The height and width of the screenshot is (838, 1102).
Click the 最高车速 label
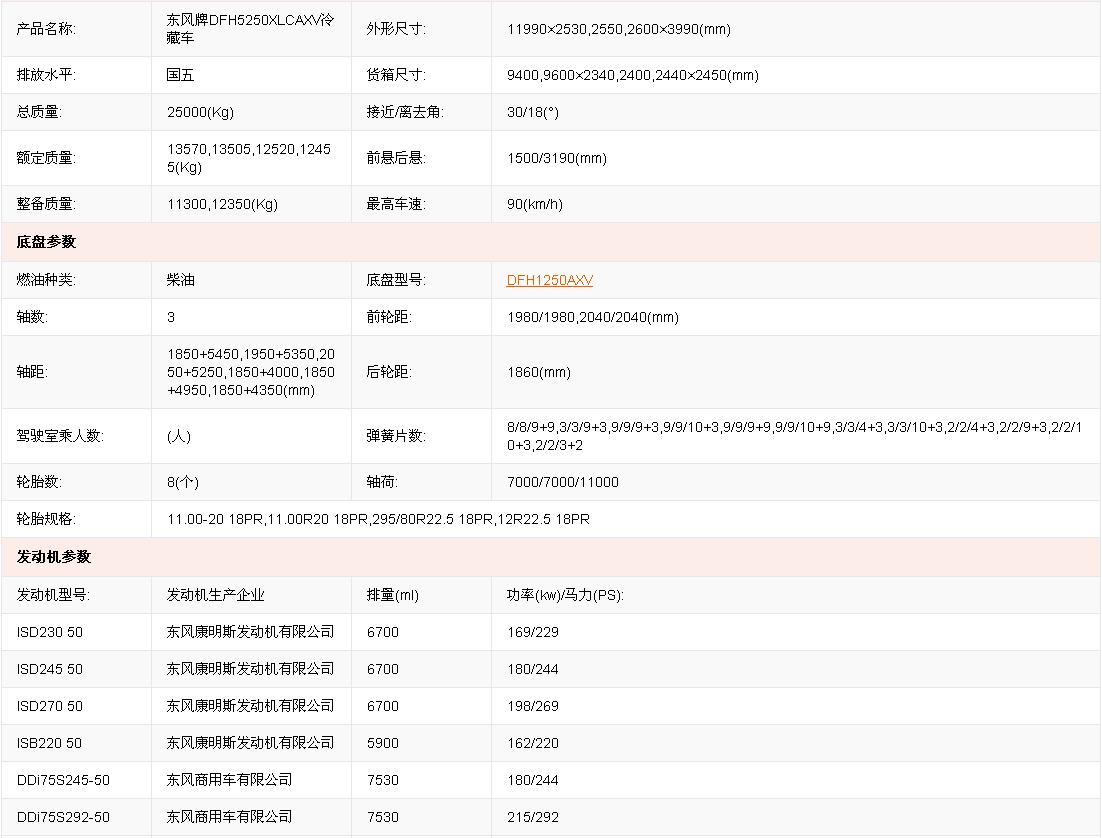coord(396,204)
